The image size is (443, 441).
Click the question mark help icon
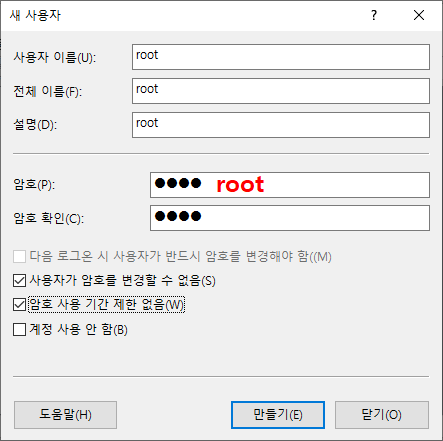pos(374,15)
